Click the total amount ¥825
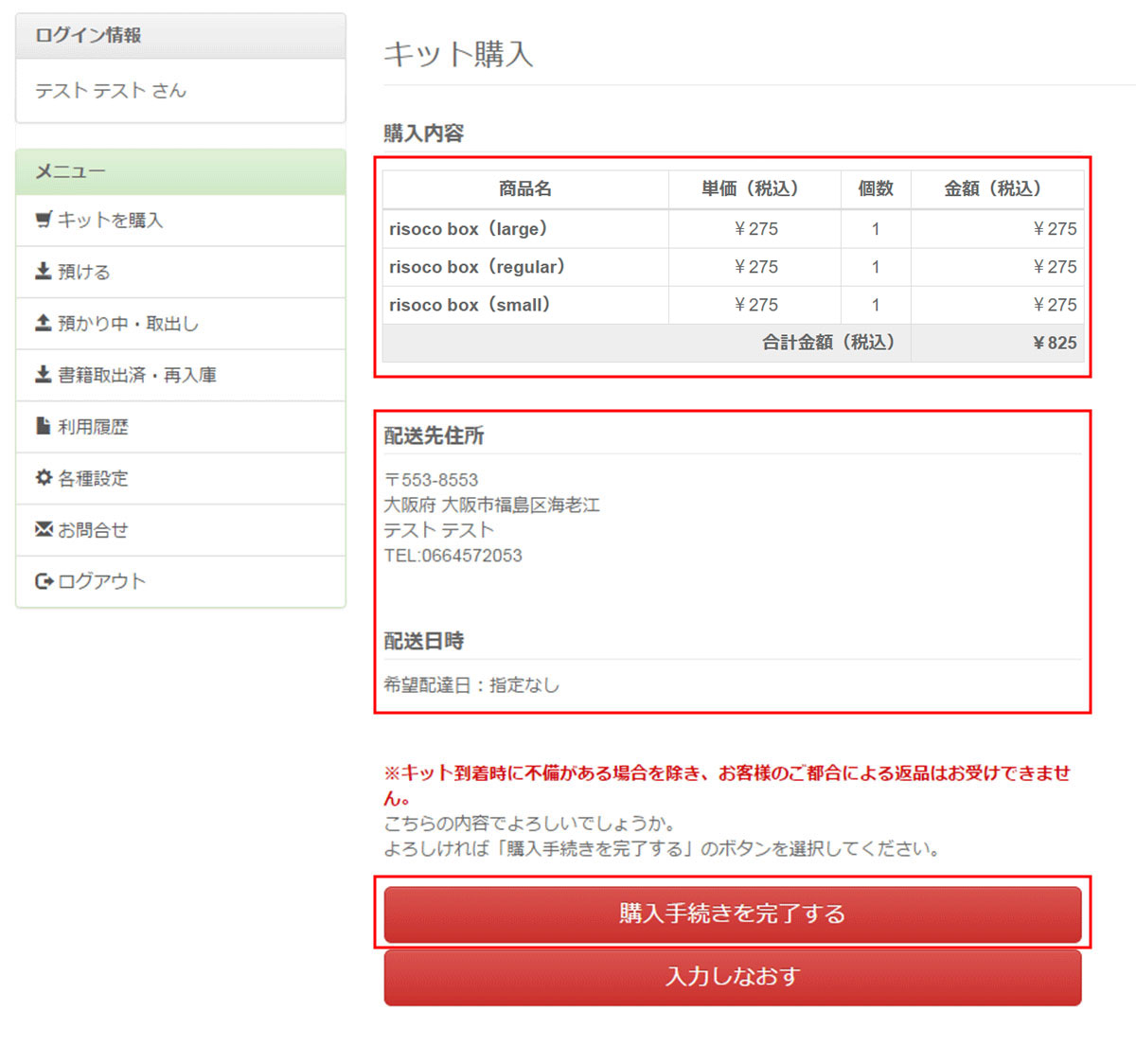 pos(1055,343)
